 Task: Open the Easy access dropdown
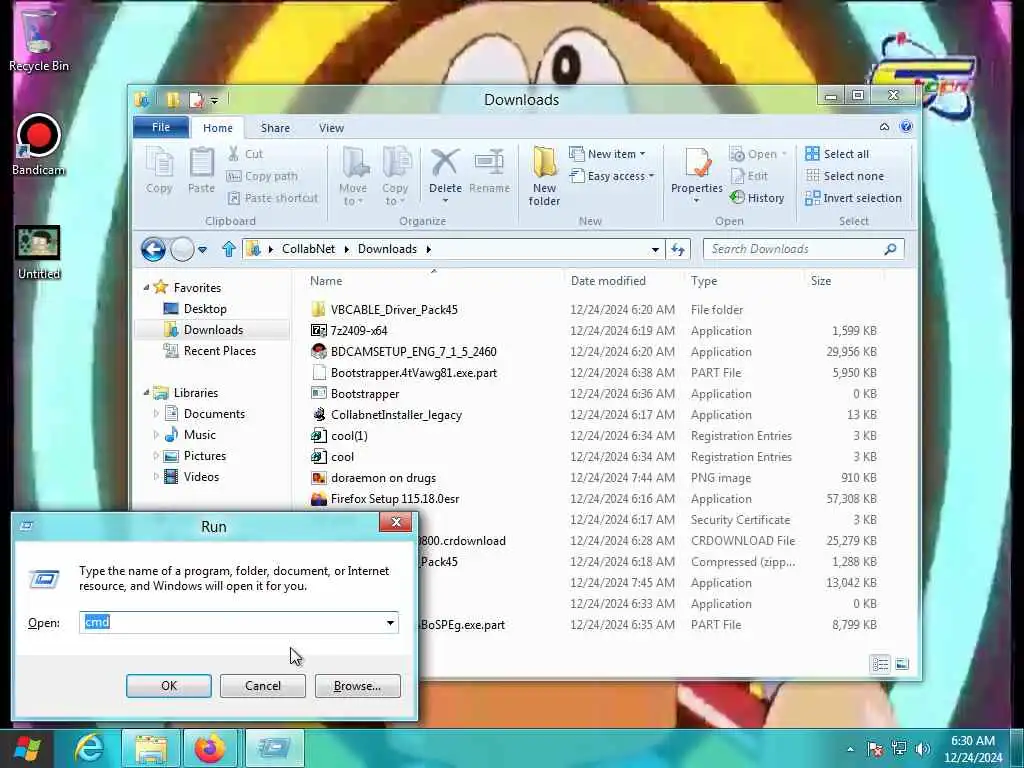(x=612, y=176)
